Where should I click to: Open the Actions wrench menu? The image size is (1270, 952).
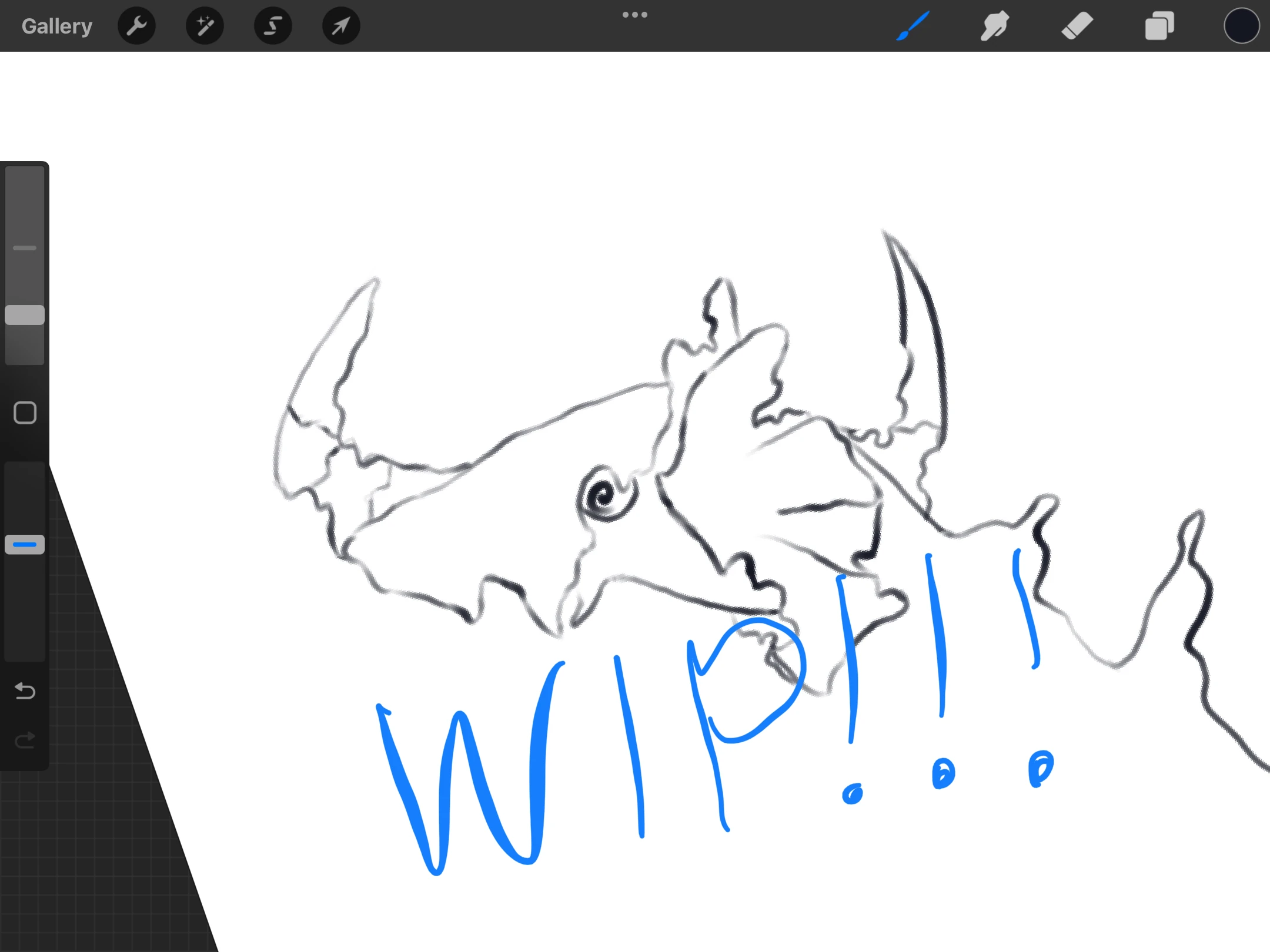[x=136, y=25]
